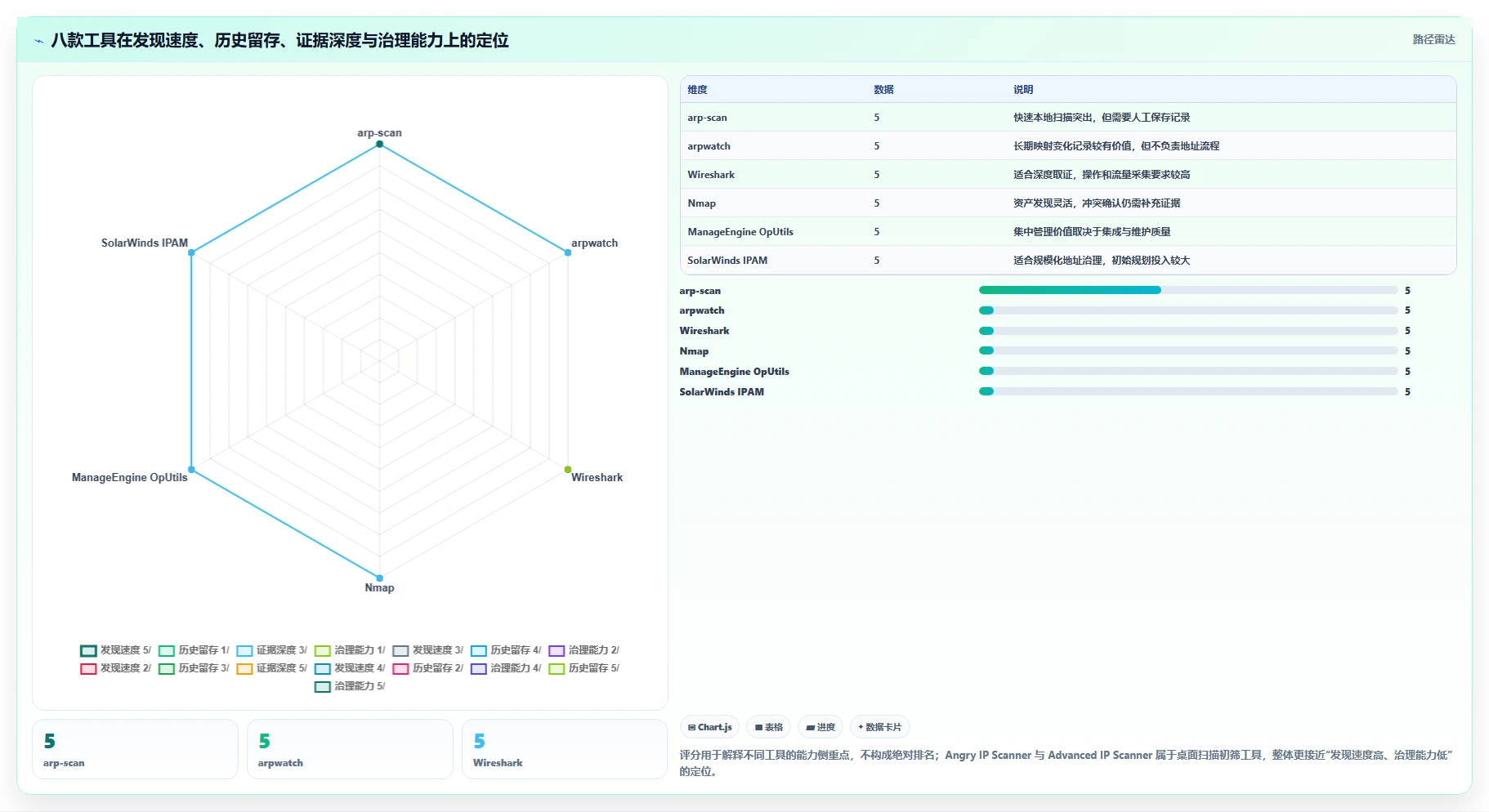This screenshot has height=812, width=1489.
Task: Click description 集中管理价值取决于集成与维护质量
Action: point(1092,232)
